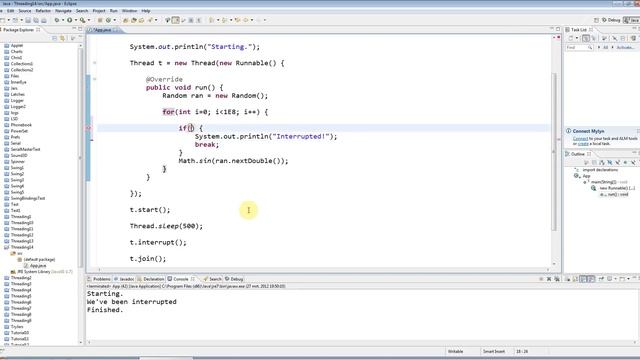Screen dimensions: 640x360
Task: Click Remove Launch X icon in Console
Action: pos(549,279)
